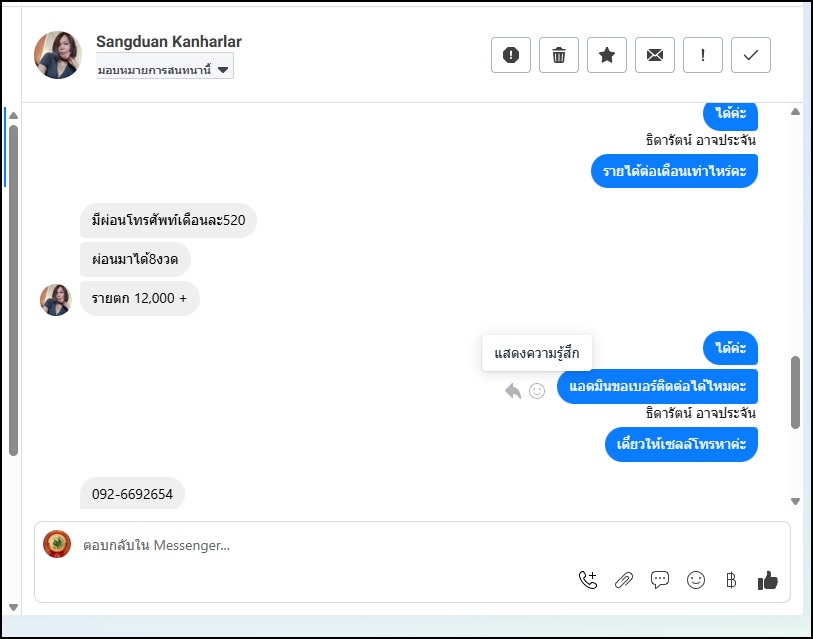Click the reply arrow beside the message

pos(513,391)
